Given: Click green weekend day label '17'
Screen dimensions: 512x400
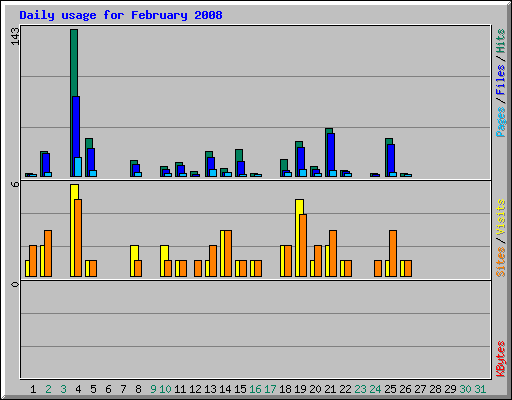Looking at the screenshot, I should click(x=270, y=389).
